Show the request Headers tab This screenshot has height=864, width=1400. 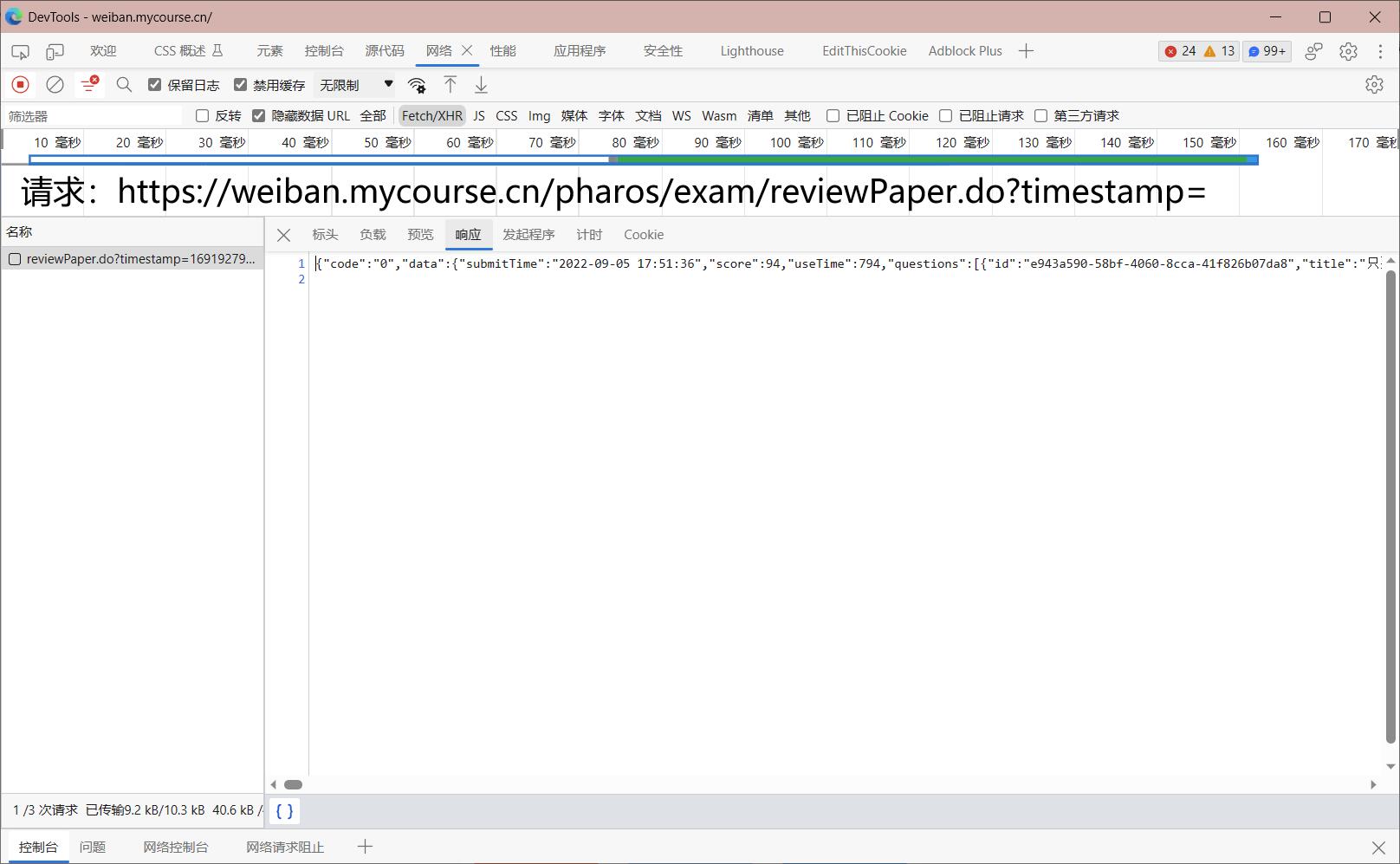(x=325, y=235)
